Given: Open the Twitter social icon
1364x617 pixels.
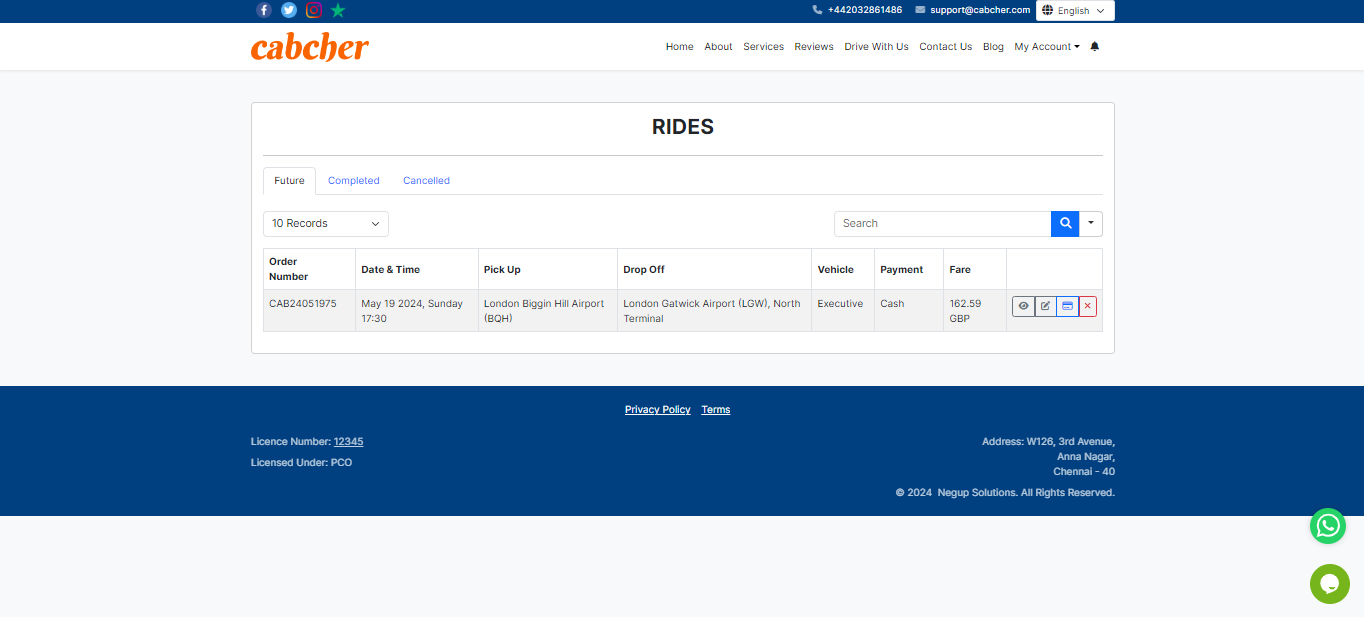Looking at the screenshot, I should [289, 10].
